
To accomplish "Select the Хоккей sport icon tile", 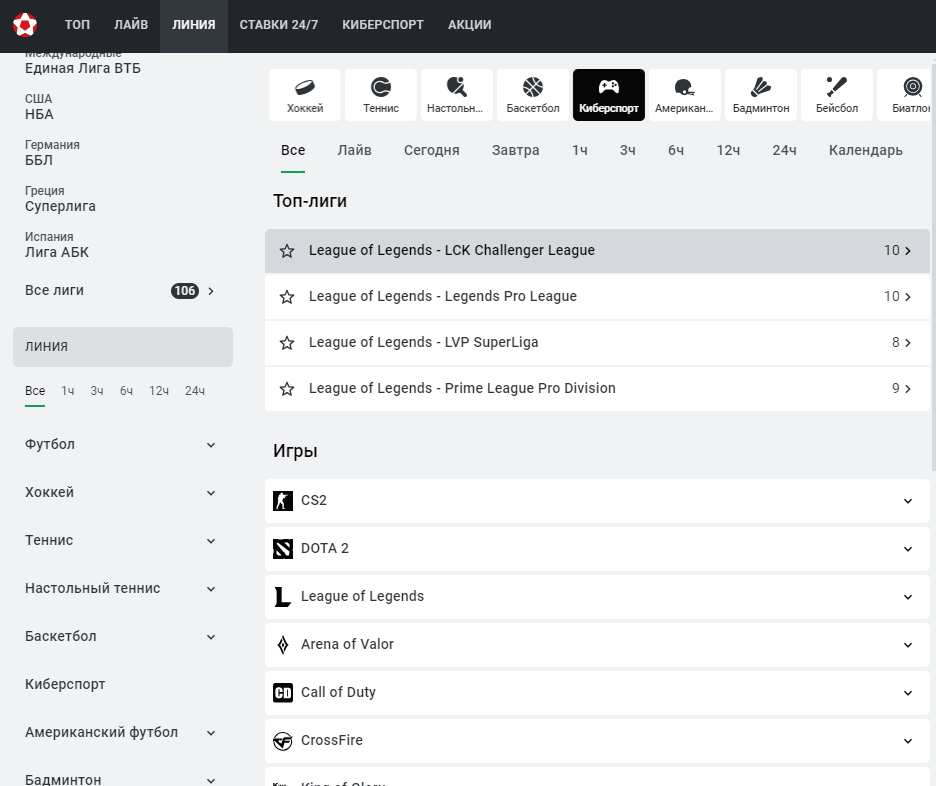I will tap(305, 95).
